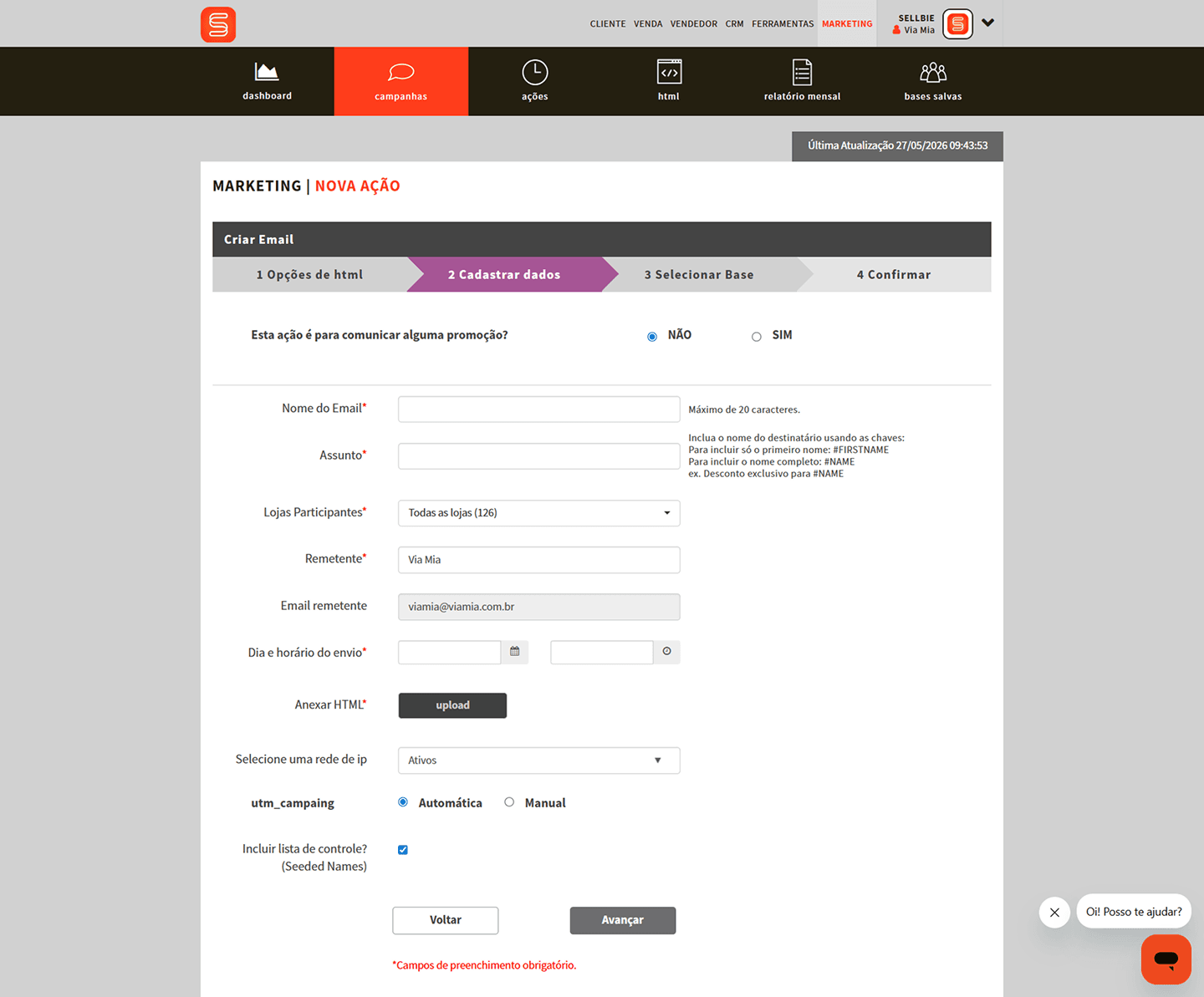Click the Sellbie account avatar icon
The width and height of the screenshot is (1204, 997).
[x=958, y=24]
